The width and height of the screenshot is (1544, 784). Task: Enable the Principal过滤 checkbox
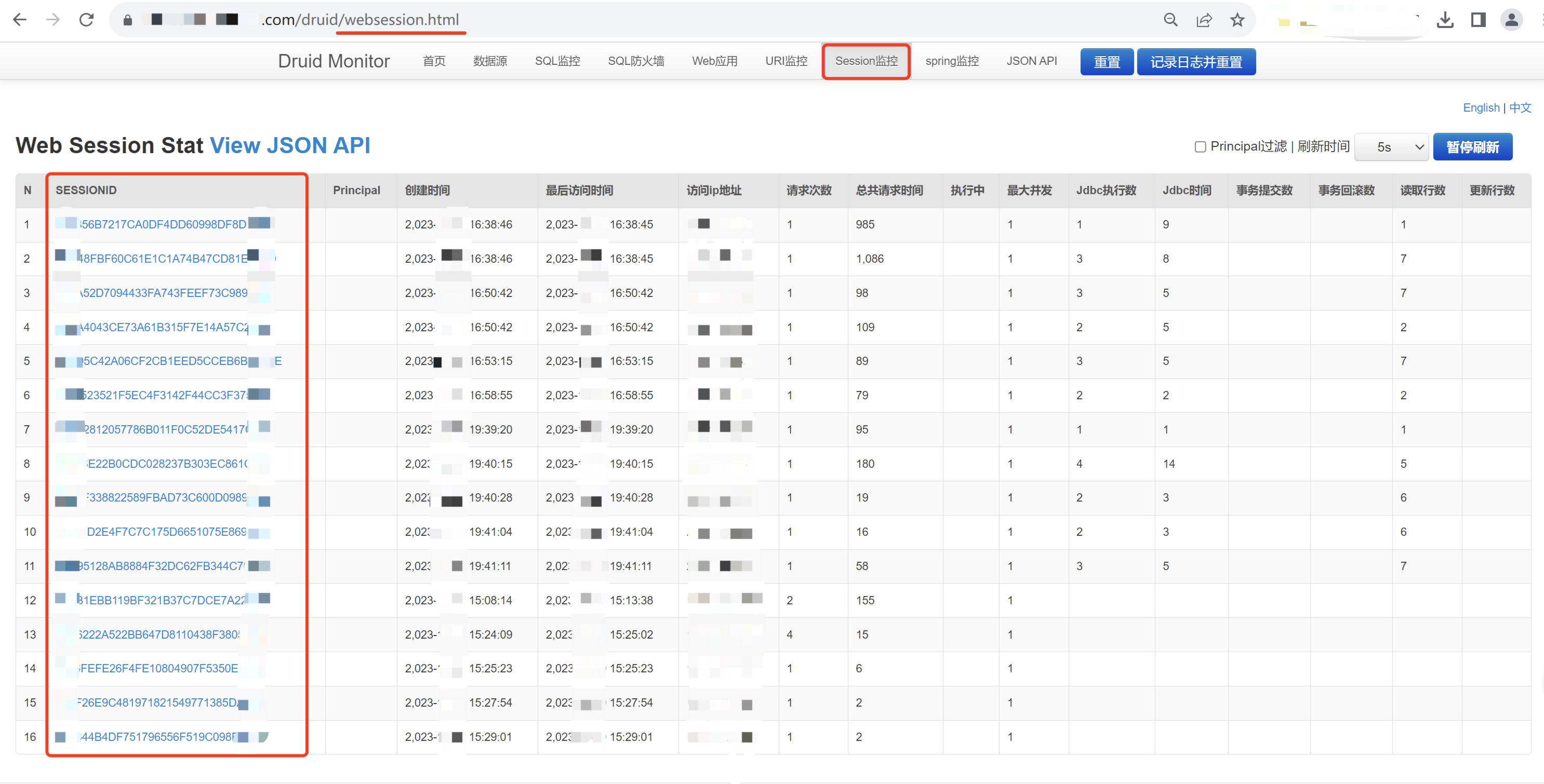(1200, 147)
